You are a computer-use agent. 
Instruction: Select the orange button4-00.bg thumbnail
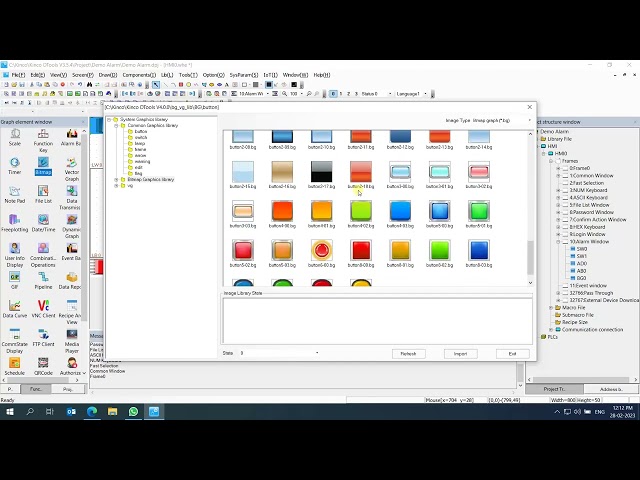point(282,211)
